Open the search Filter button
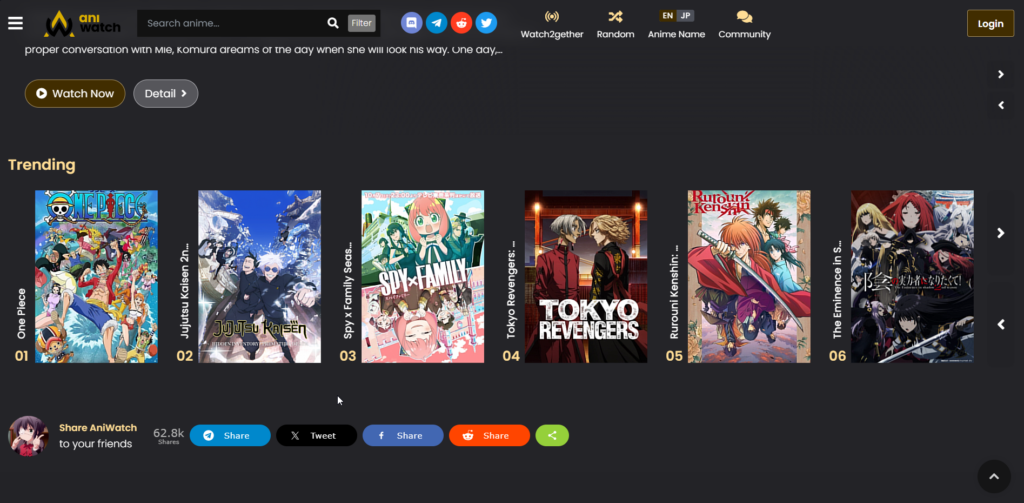The width and height of the screenshot is (1024, 503). pyautogui.click(x=361, y=24)
